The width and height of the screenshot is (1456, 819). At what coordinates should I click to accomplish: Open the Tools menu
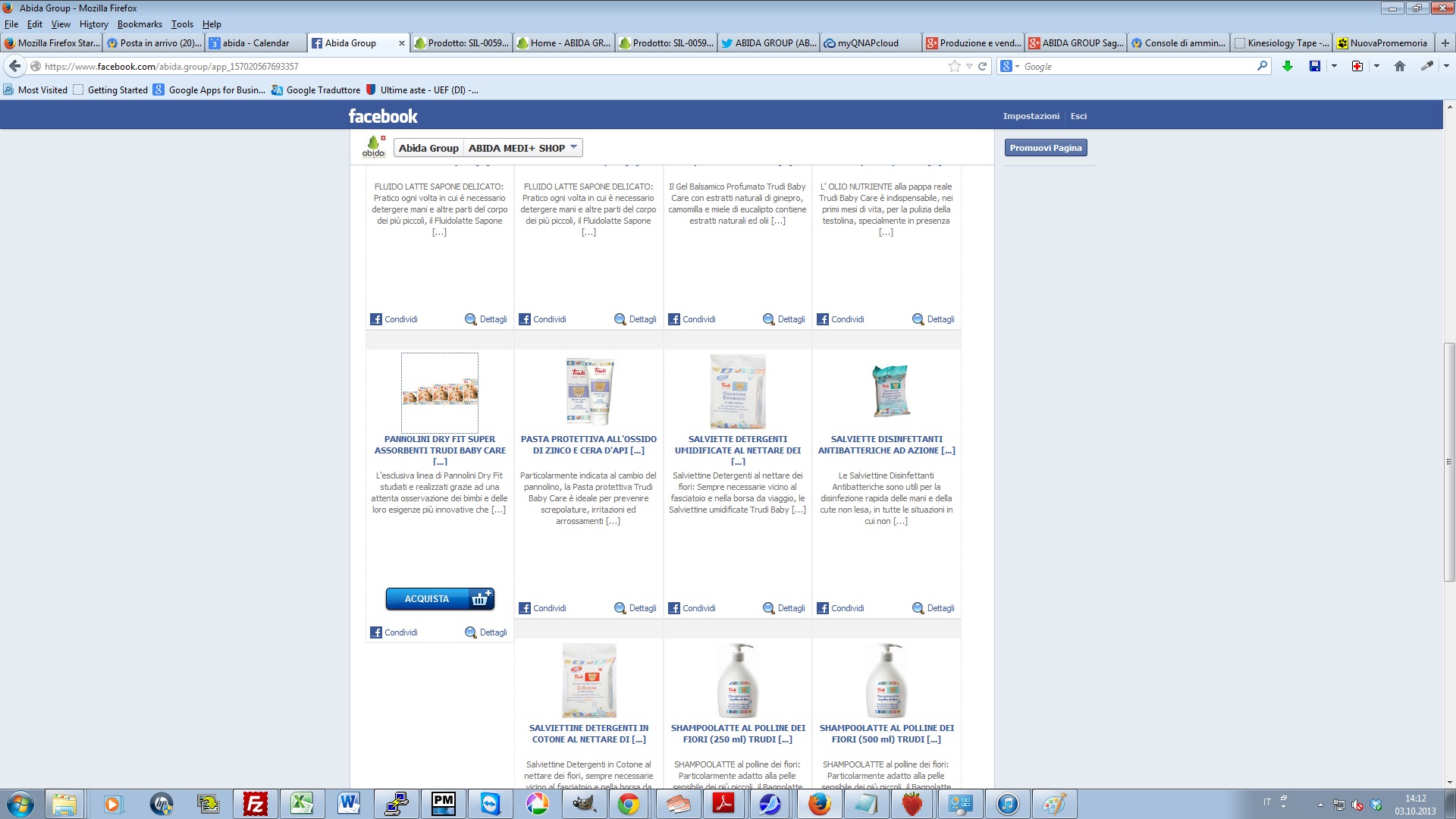coord(182,24)
